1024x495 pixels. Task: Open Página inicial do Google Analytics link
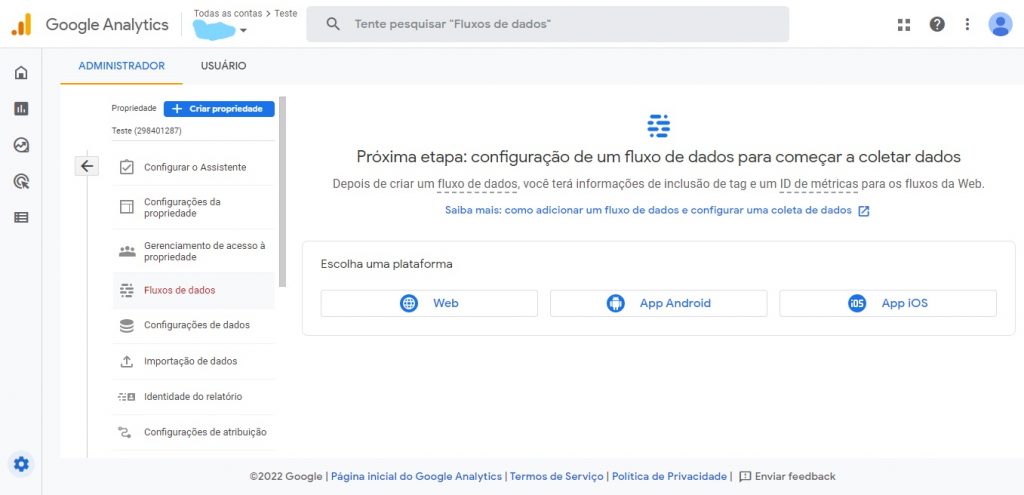pyautogui.click(x=417, y=477)
